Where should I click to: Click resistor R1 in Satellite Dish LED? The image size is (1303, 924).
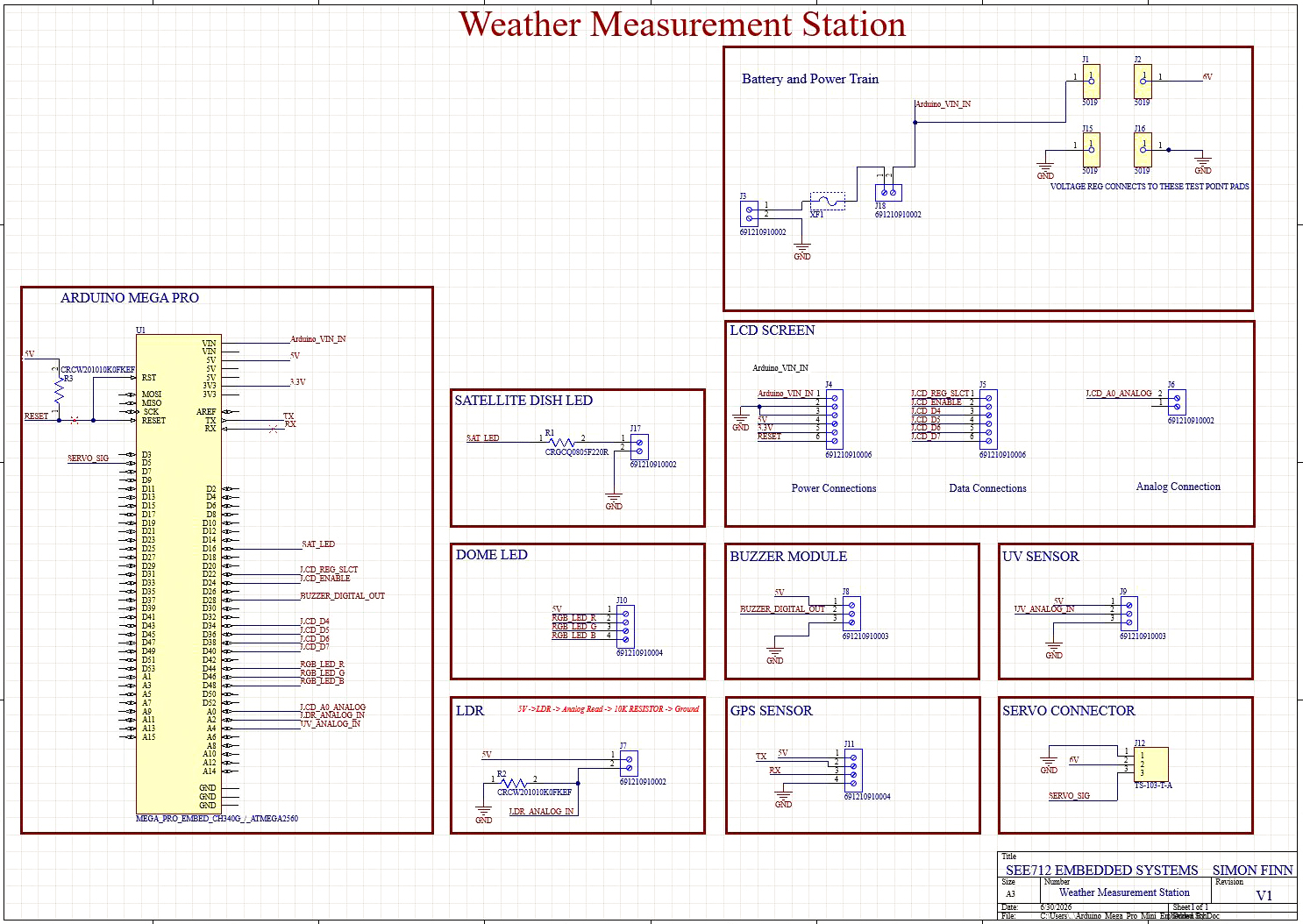[562, 442]
